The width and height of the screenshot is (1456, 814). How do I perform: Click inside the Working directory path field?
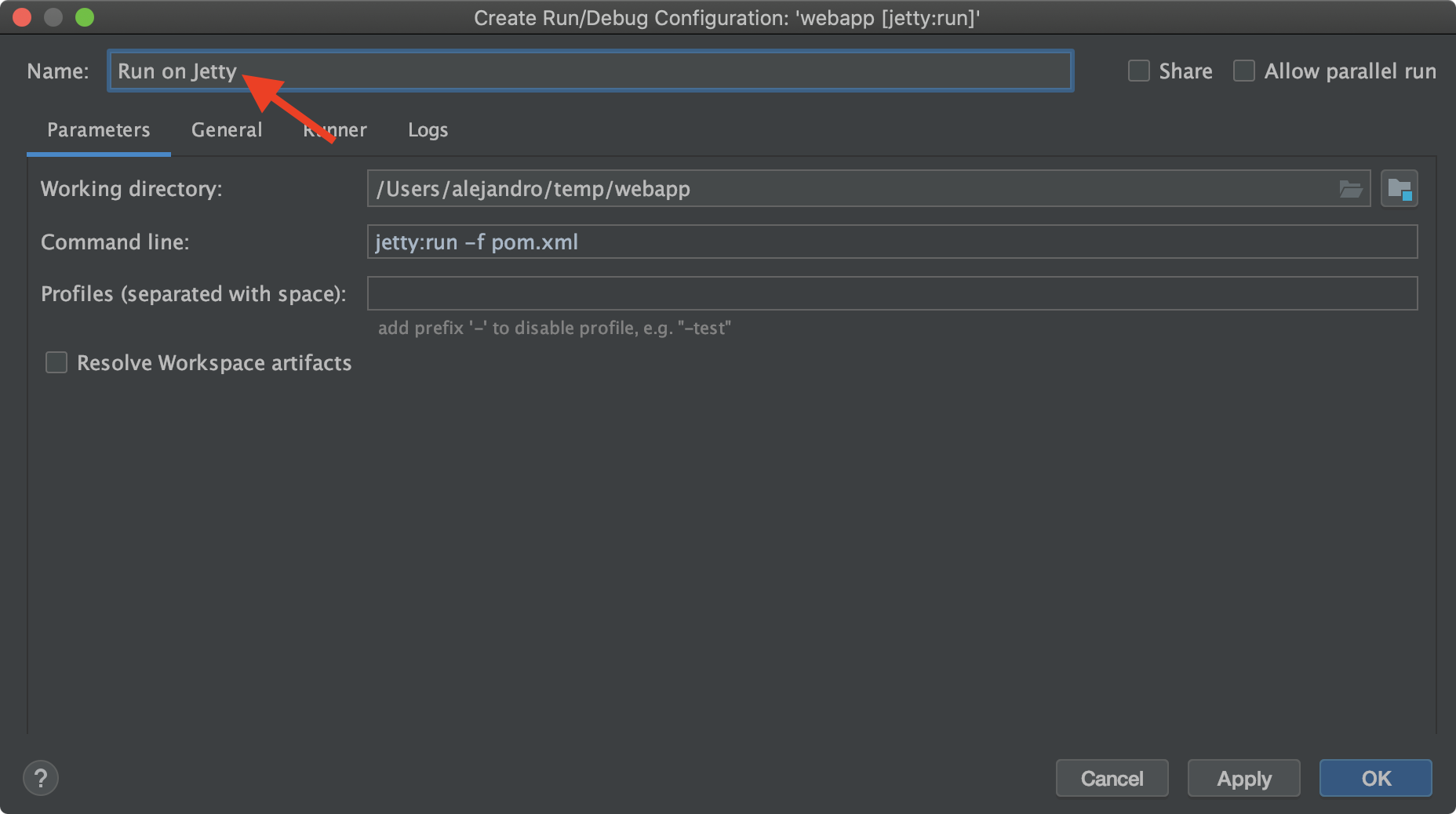click(847, 189)
